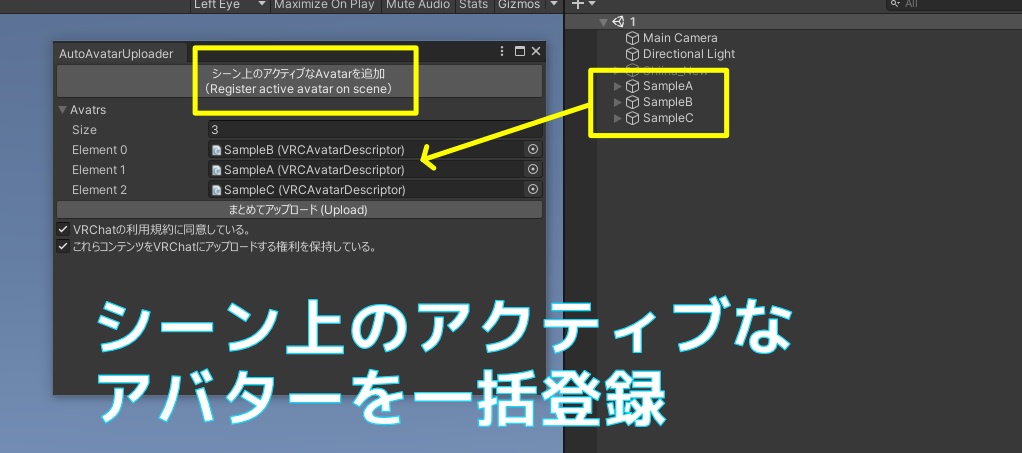Edit the Size field value
Image resolution: width=1022 pixels, height=453 pixels.
pos(375,130)
